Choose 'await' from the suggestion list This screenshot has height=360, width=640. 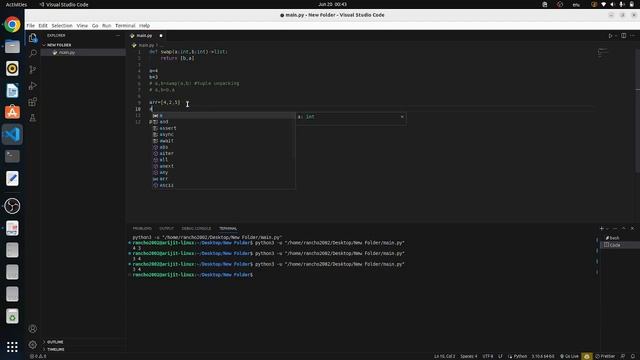coord(224,141)
